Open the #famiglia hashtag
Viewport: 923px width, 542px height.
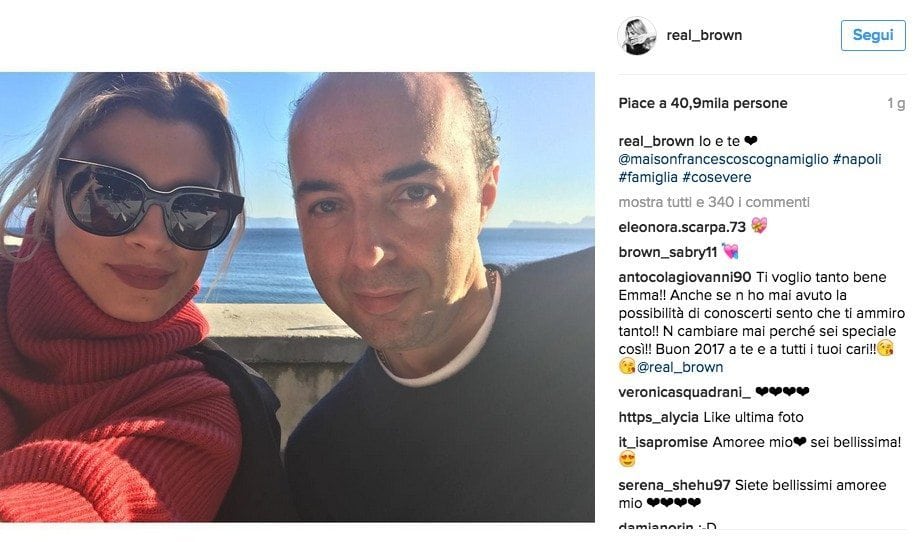(648, 177)
